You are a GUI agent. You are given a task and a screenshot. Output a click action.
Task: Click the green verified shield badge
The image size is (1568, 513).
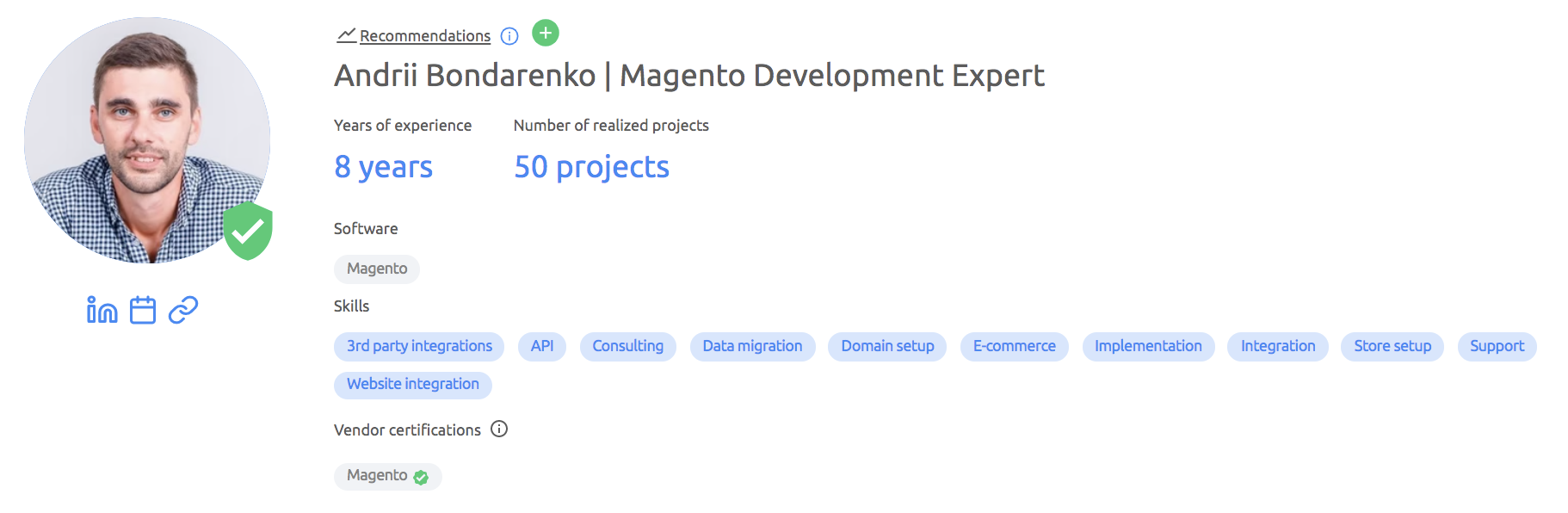pos(248,231)
